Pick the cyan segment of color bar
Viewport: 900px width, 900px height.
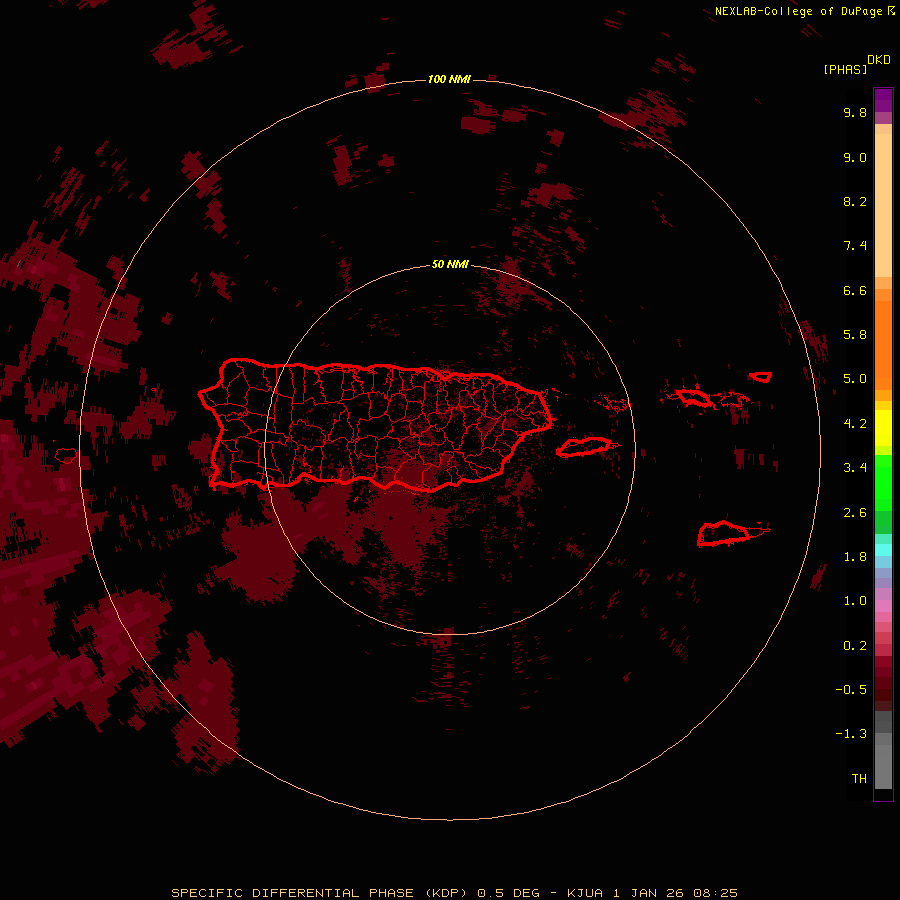[883, 549]
